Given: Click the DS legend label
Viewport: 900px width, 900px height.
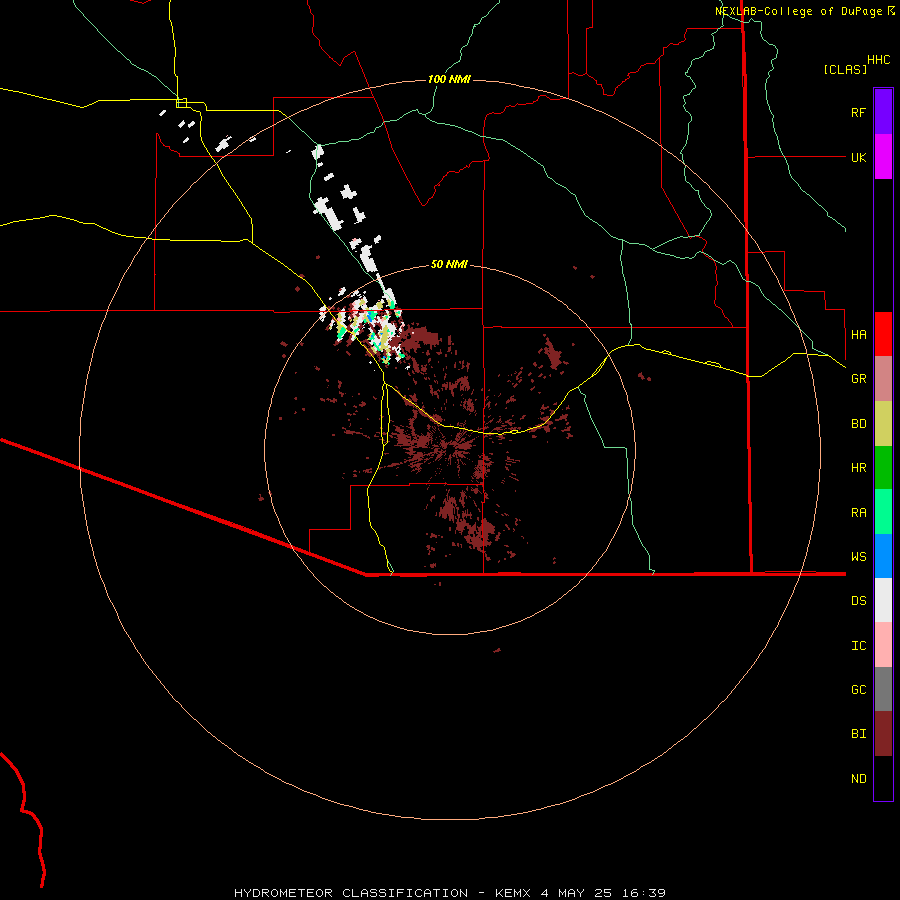Looking at the screenshot, I should [x=858, y=601].
